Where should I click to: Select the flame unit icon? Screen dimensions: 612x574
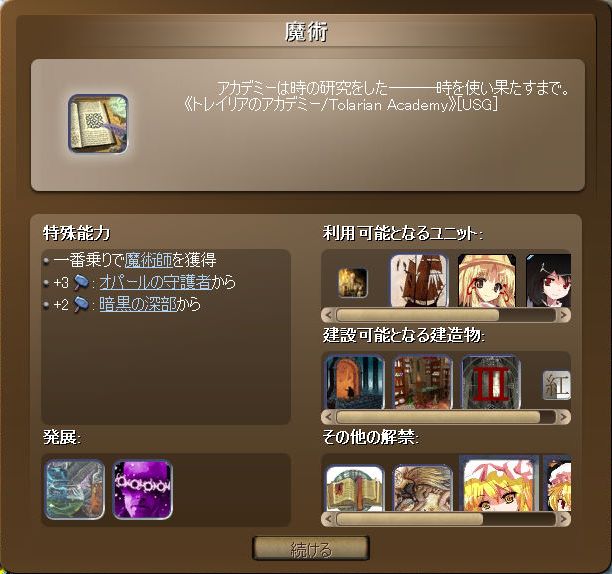(352, 283)
